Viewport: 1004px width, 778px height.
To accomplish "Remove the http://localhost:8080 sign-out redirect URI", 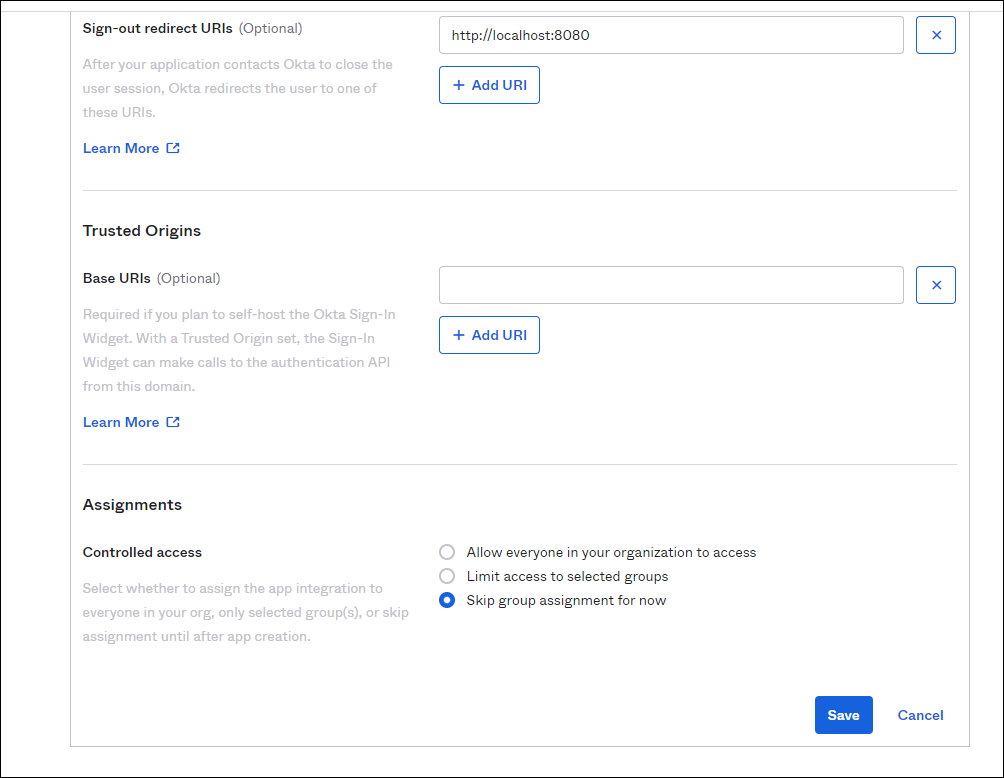I will point(936,35).
